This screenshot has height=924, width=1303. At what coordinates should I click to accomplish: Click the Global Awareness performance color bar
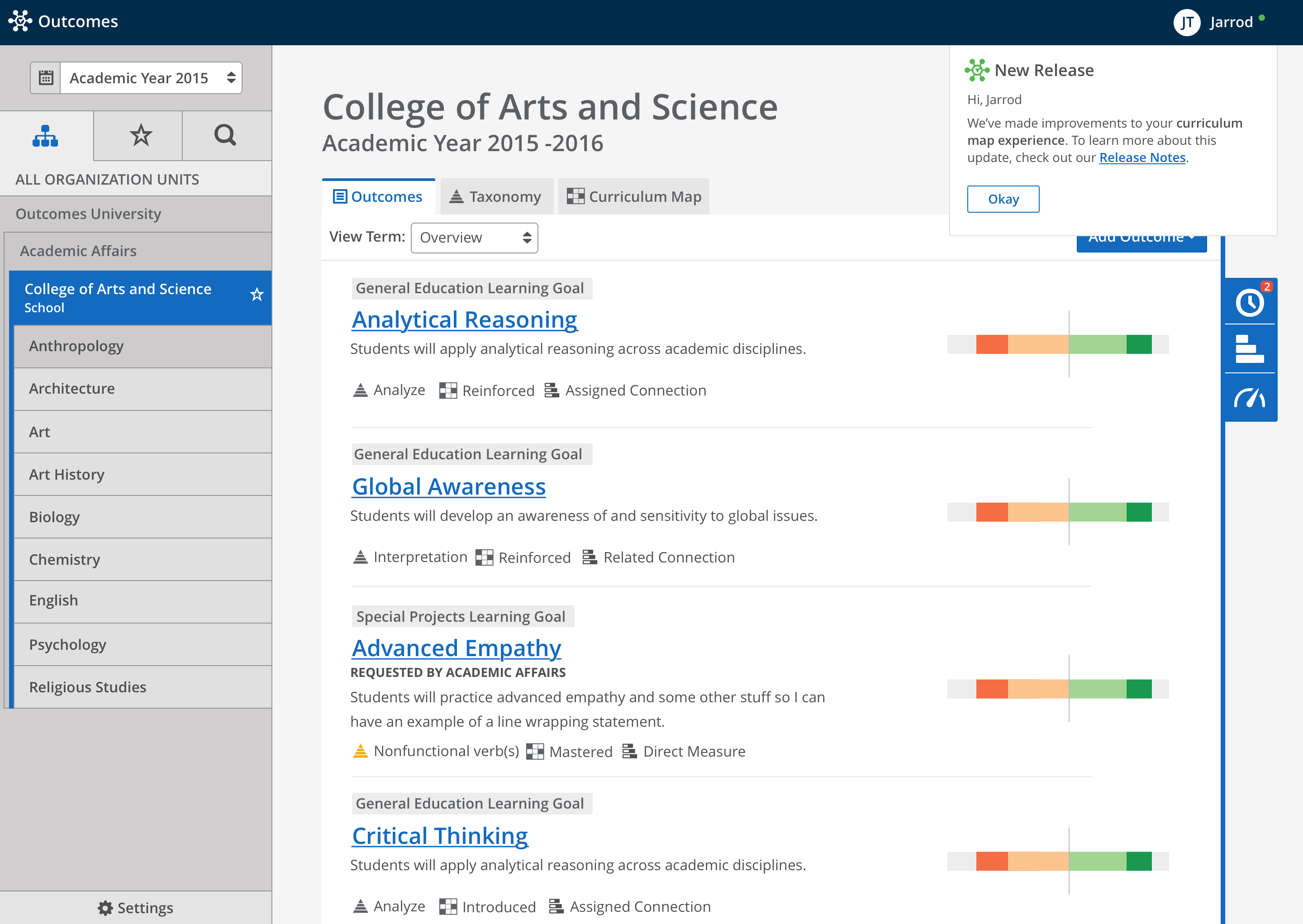1058,512
